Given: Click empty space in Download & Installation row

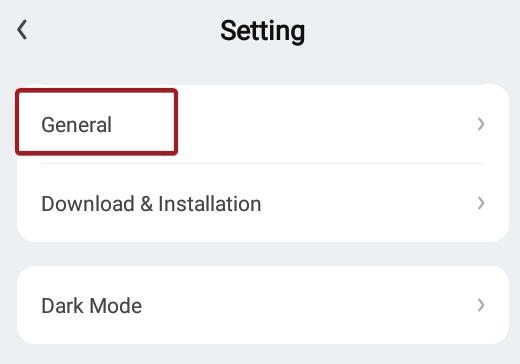Looking at the screenshot, I should coord(367,203).
